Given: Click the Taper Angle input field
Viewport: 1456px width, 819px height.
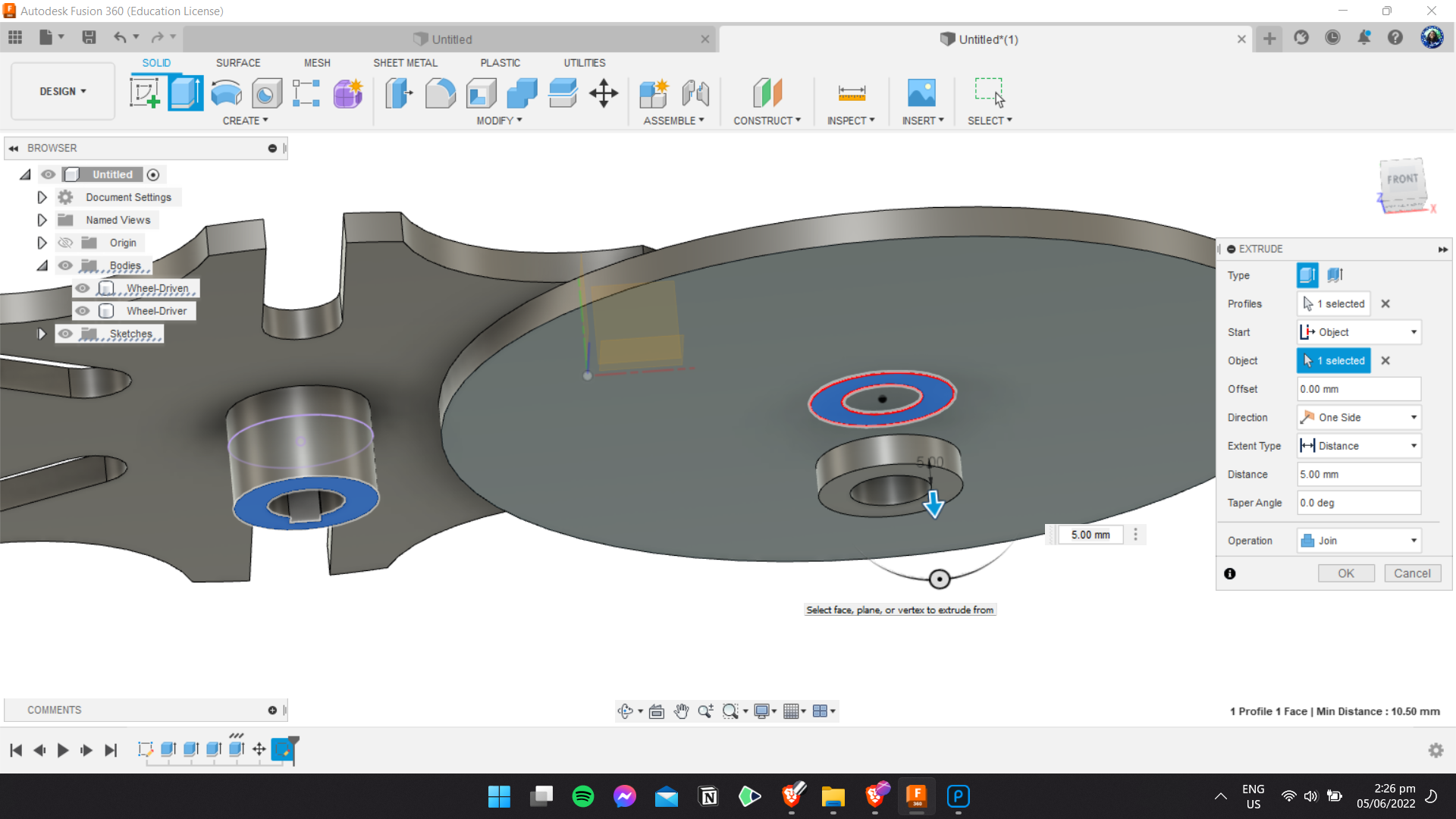Looking at the screenshot, I should pos(1358,503).
